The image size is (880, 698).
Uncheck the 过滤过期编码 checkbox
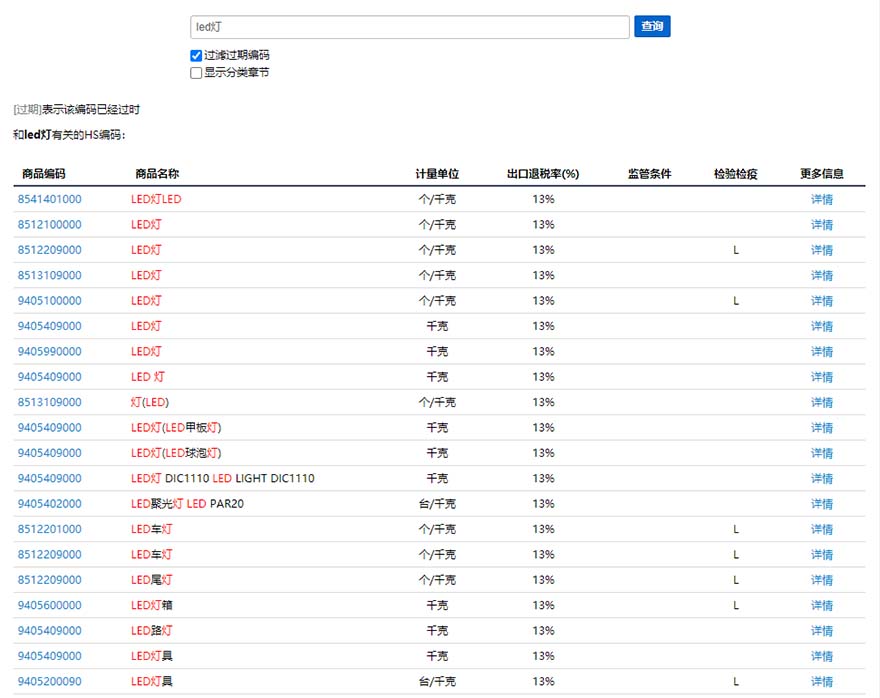[195, 56]
